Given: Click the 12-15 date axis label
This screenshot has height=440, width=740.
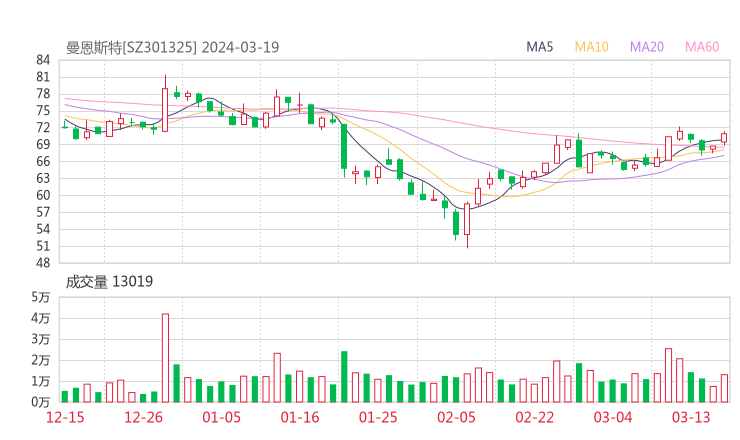Looking at the screenshot, I should [65, 417].
